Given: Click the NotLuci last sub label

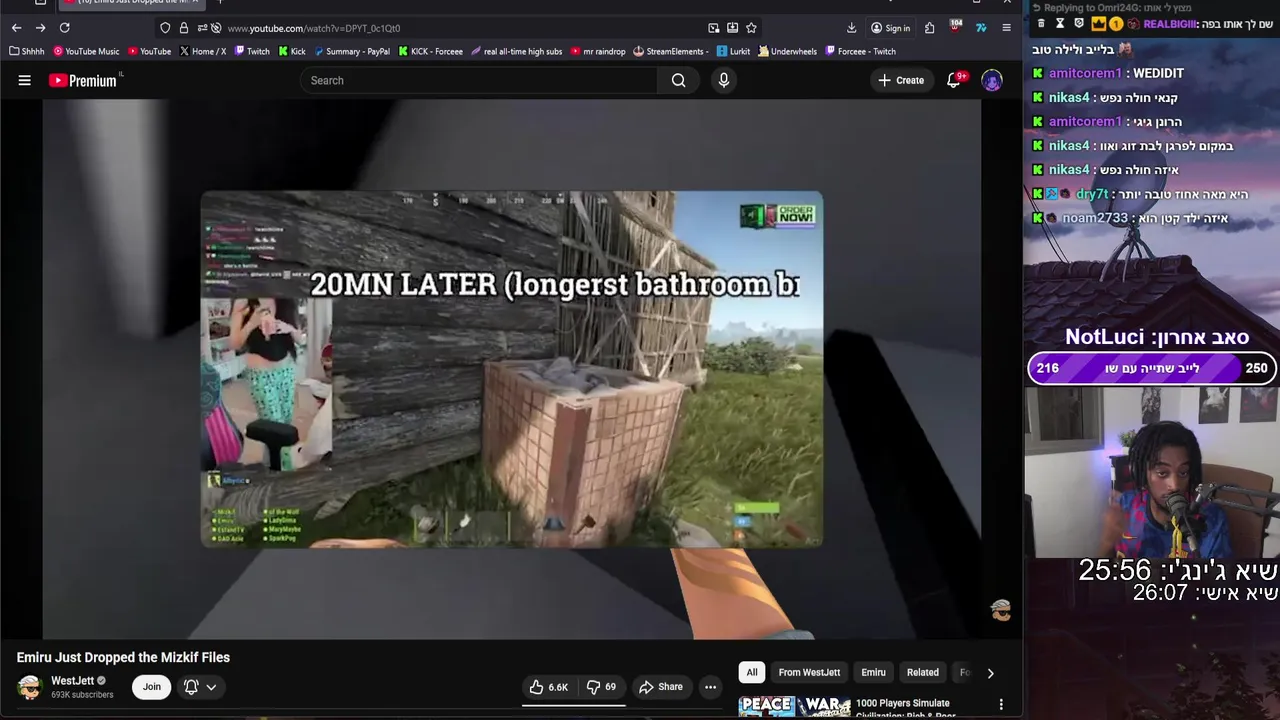Looking at the screenshot, I should click(x=1157, y=337).
